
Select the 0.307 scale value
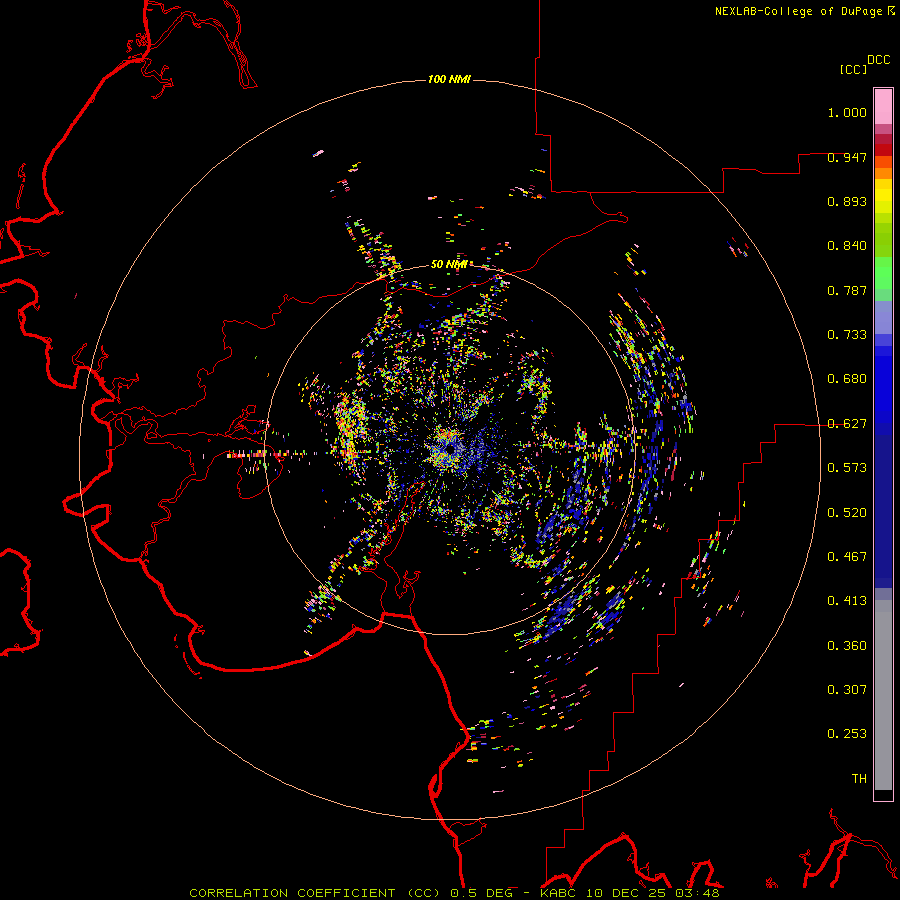pyautogui.click(x=847, y=689)
